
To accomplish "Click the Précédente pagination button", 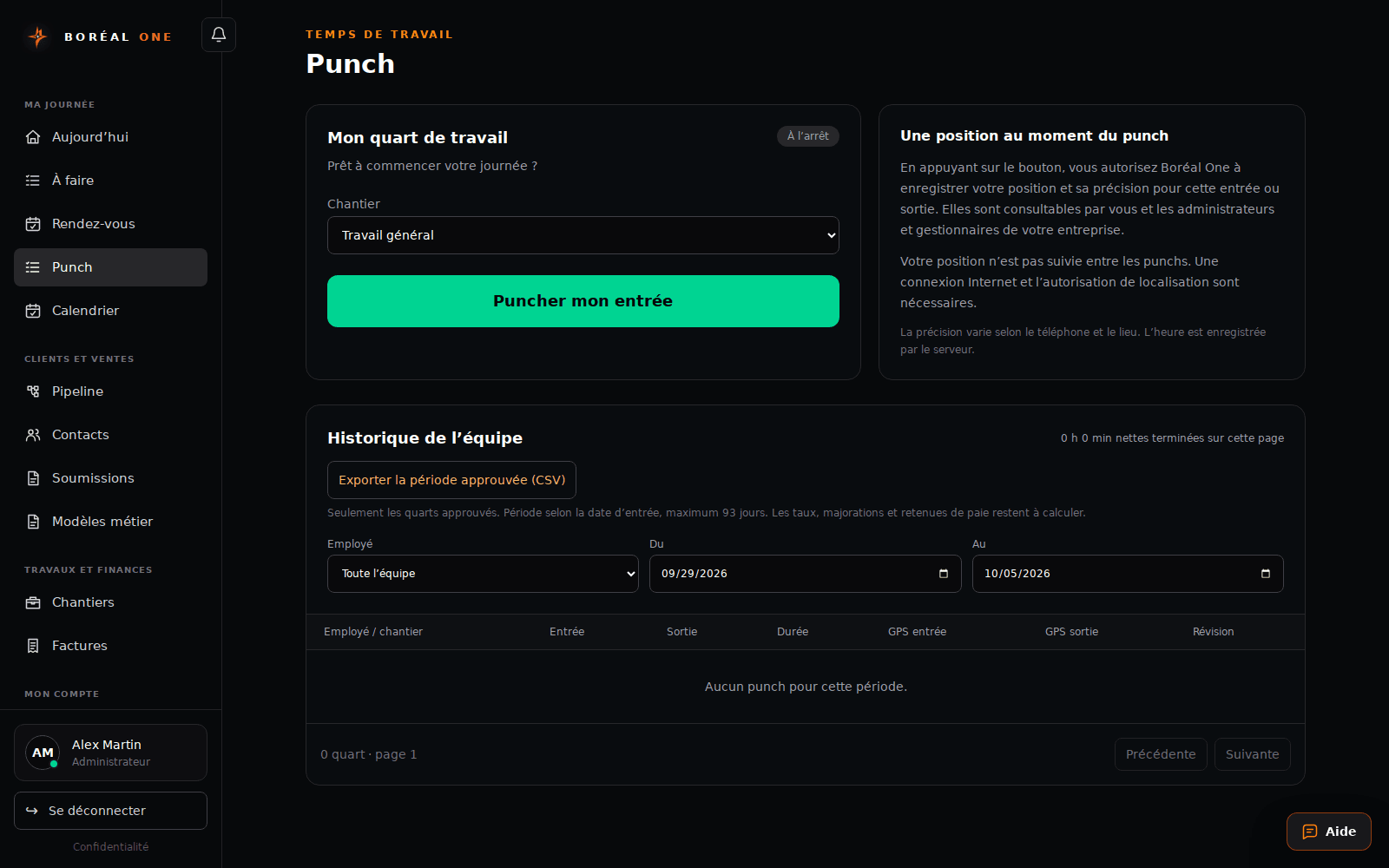I will tap(1161, 754).
